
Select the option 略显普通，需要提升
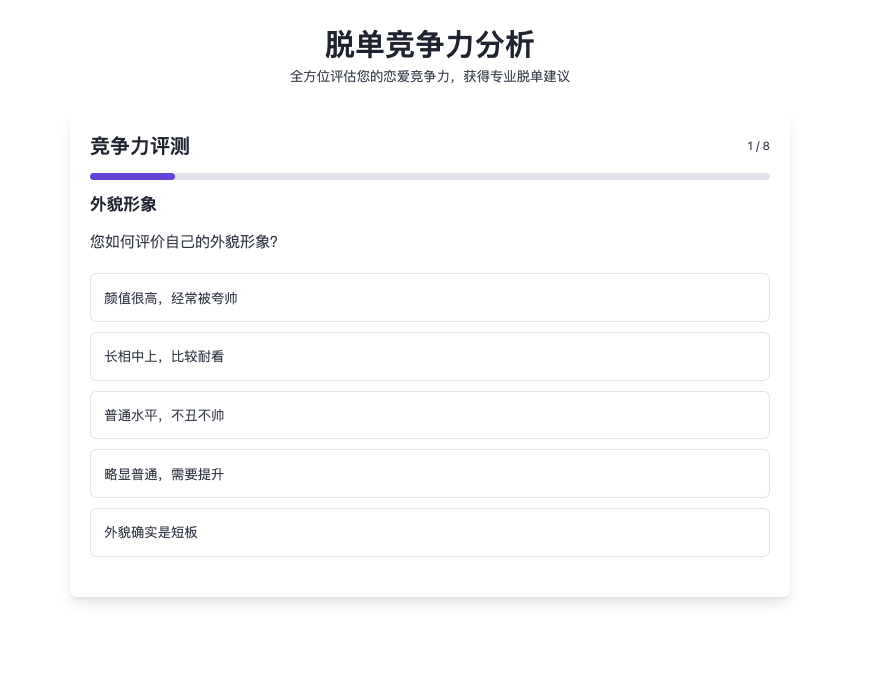click(x=429, y=473)
